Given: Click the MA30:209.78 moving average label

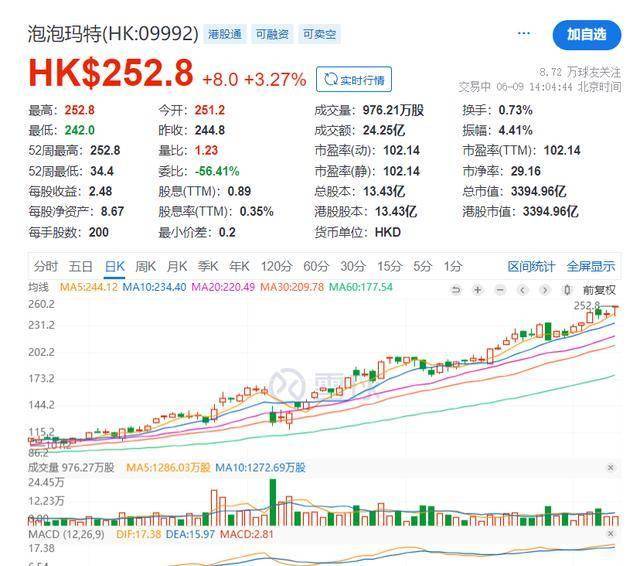Looking at the screenshot, I should pos(292,287).
